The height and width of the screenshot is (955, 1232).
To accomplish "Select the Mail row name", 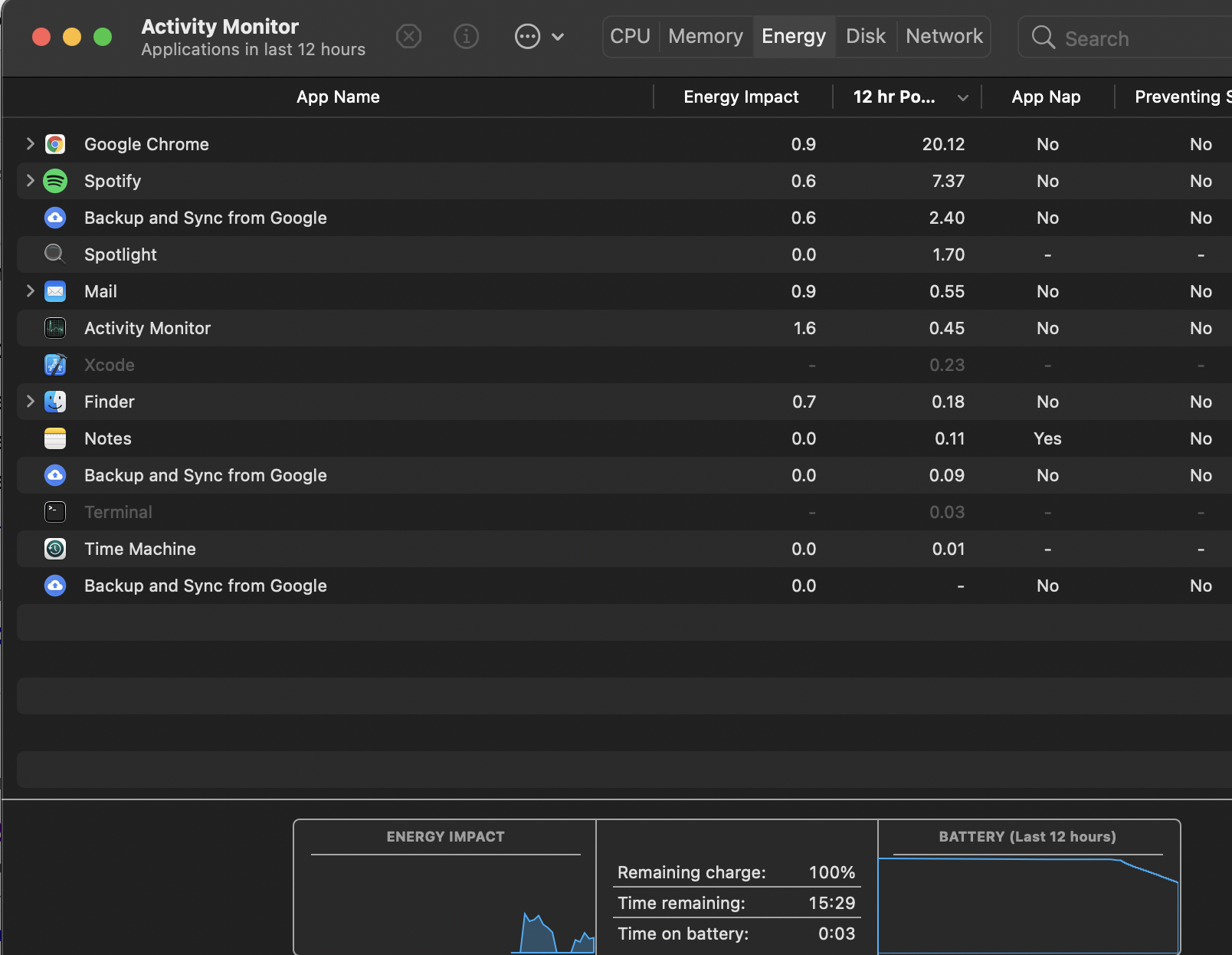I will coord(100,291).
